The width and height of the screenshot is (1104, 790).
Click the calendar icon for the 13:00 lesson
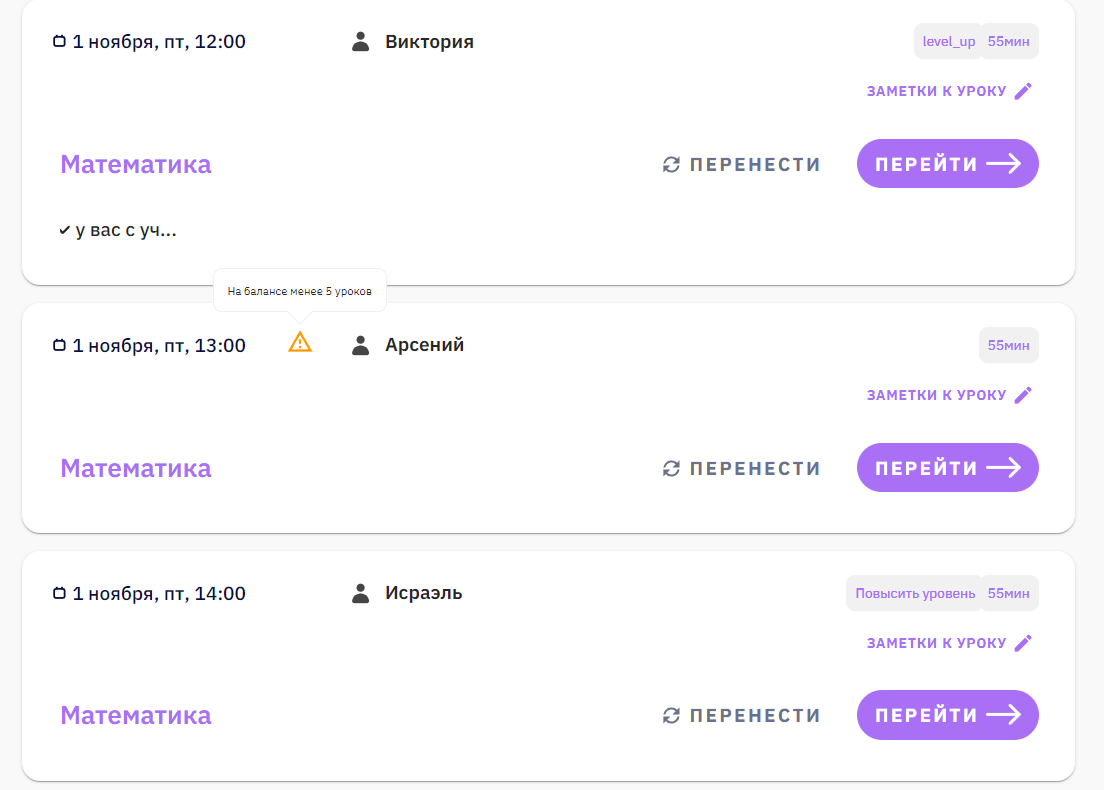click(x=59, y=346)
